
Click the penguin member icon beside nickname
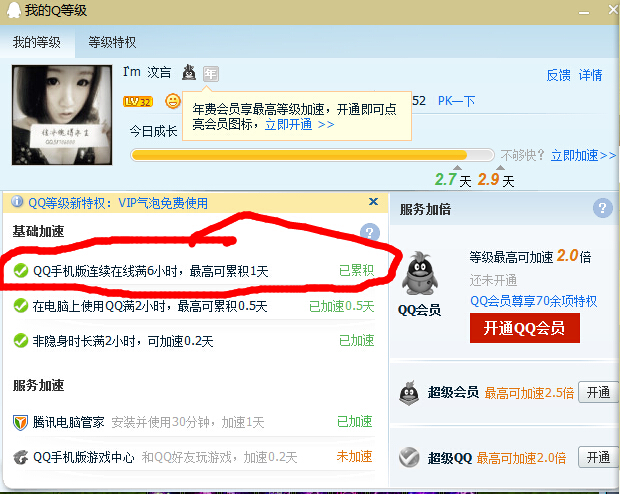click(189, 73)
